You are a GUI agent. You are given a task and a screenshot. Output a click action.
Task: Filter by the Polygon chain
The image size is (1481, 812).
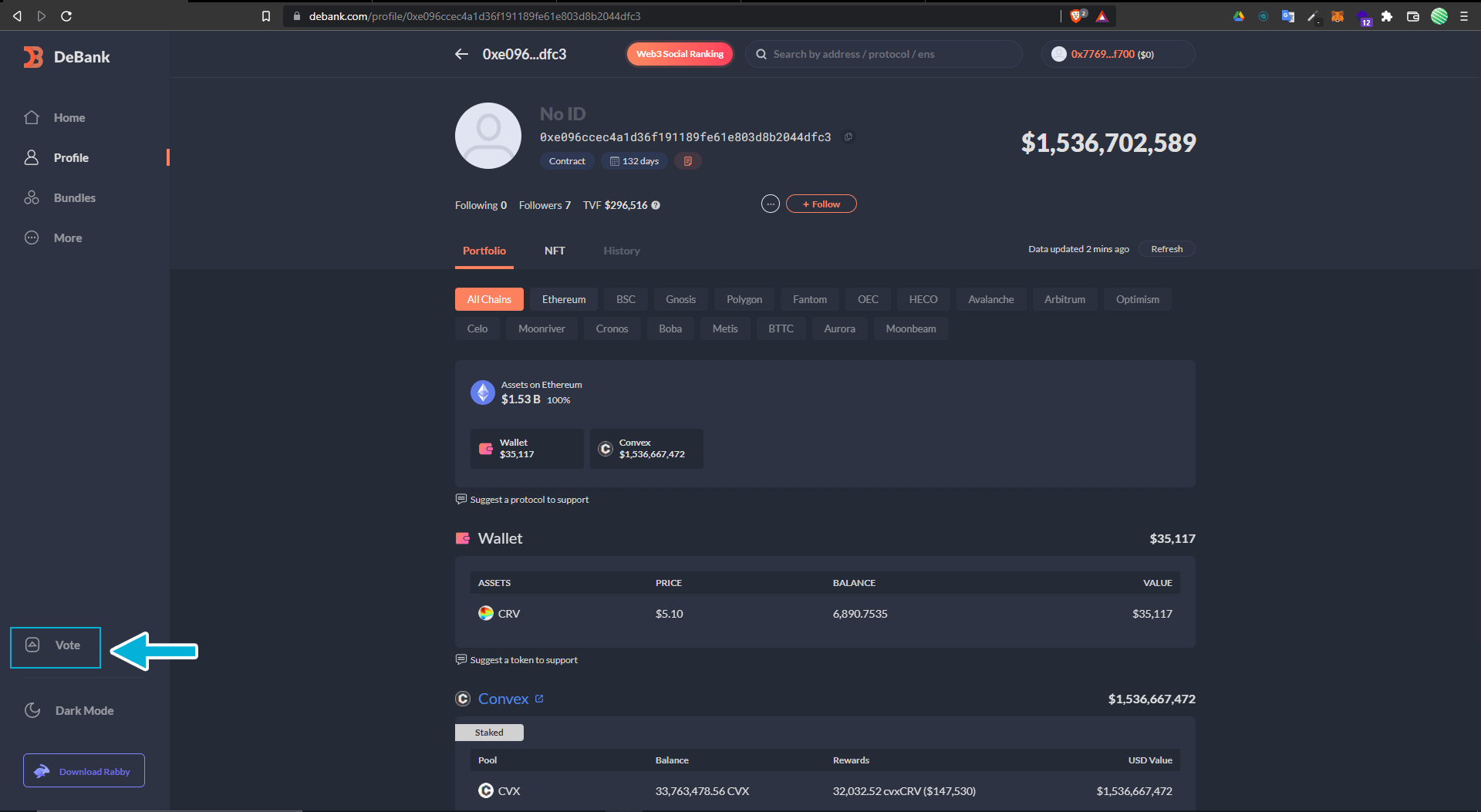click(744, 299)
